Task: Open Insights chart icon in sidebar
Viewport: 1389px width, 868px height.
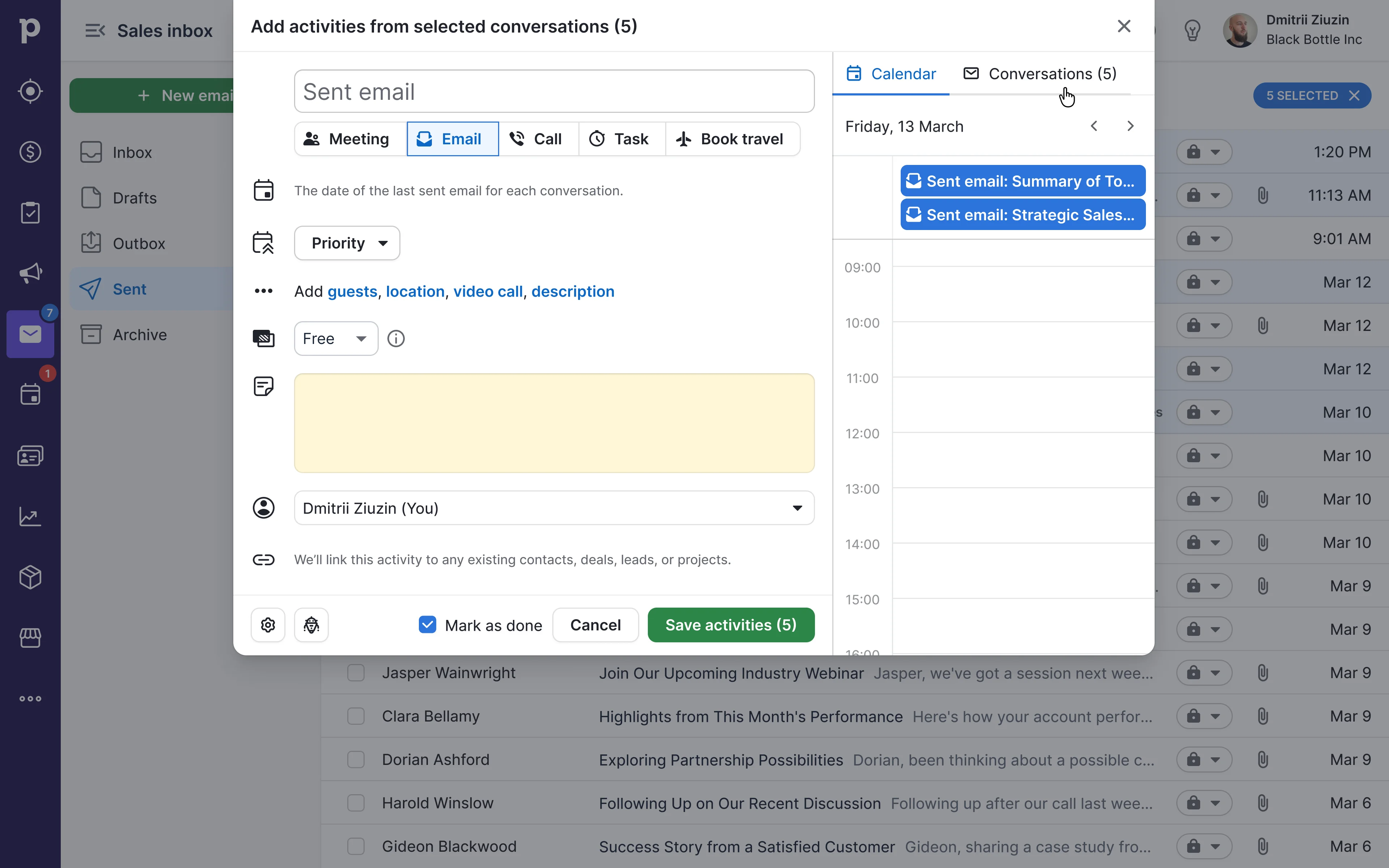Action: pyautogui.click(x=30, y=516)
